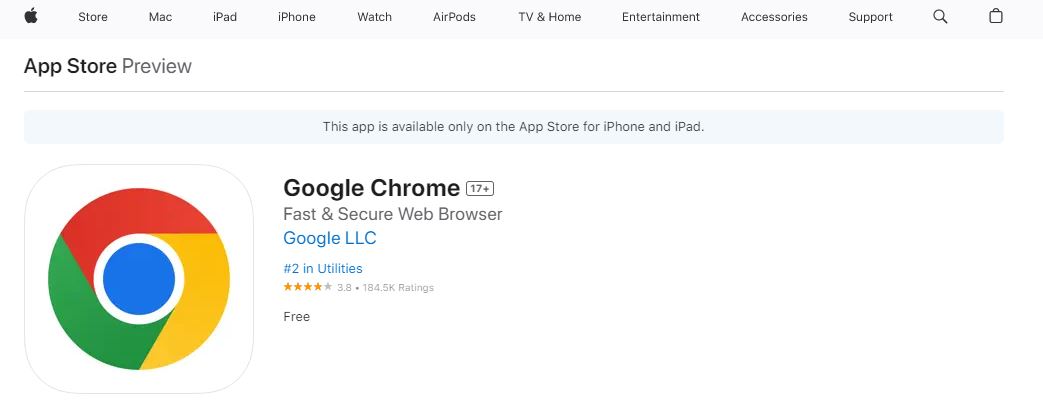The image size is (1043, 414).
Task: Open the Store menu
Action: (92, 17)
